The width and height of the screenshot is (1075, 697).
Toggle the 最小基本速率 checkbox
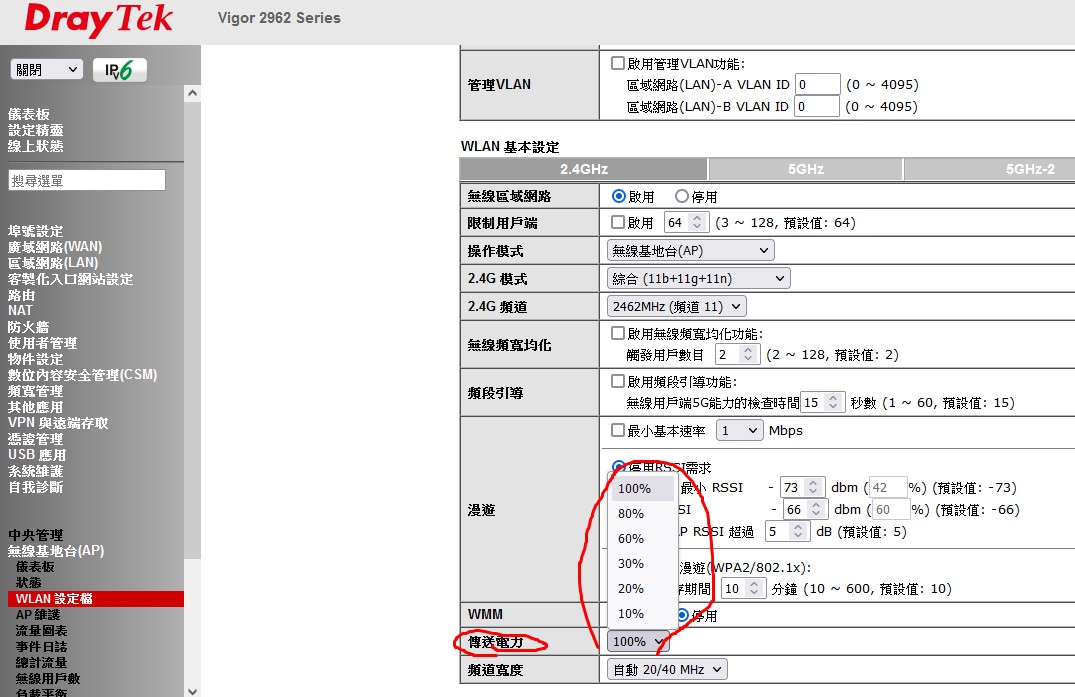[x=618, y=431]
